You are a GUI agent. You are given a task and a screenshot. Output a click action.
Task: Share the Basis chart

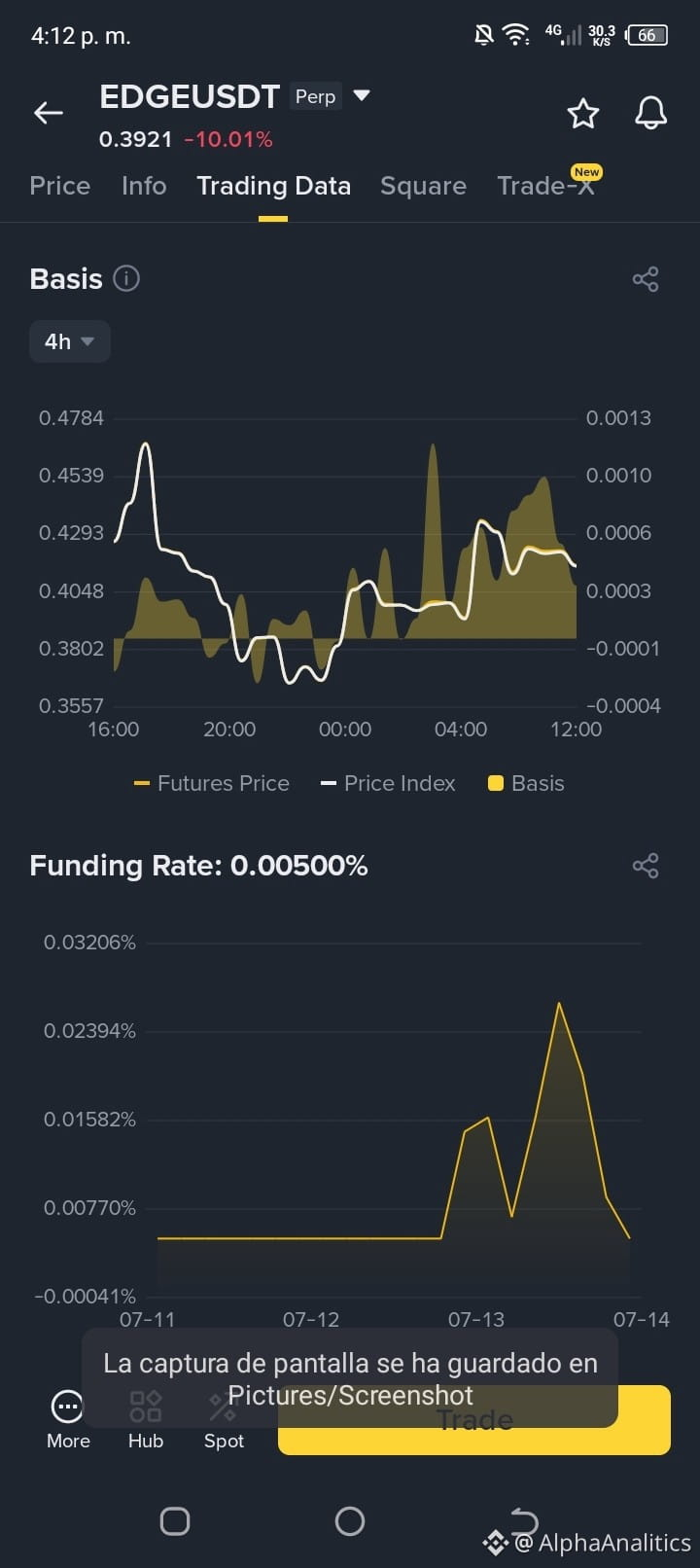(x=646, y=279)
